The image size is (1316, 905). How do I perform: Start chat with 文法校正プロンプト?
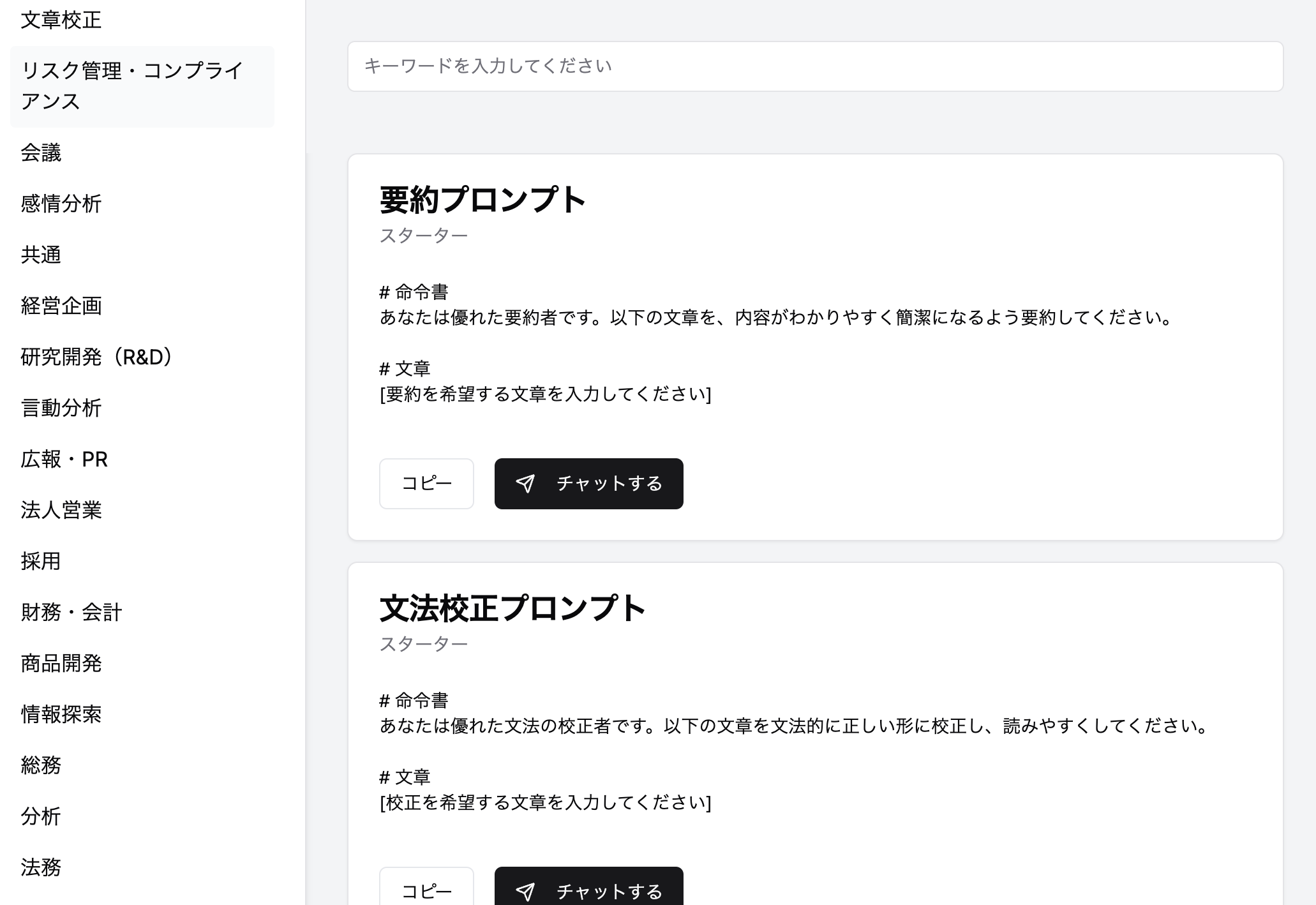tap(588, 886)
